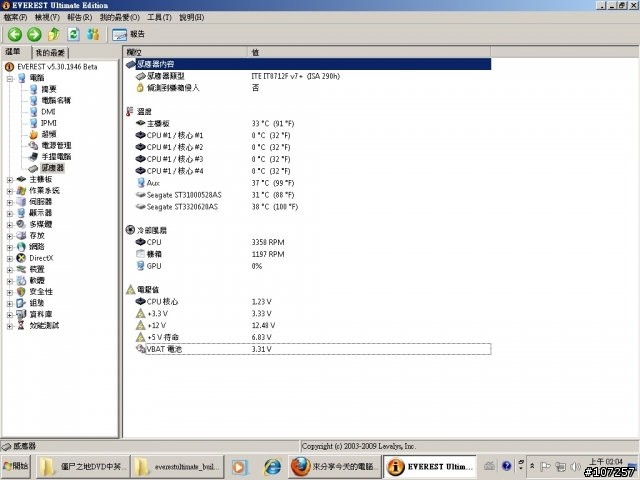
Task: Click the laptop icon tree item
Action: tap(33, 157)
